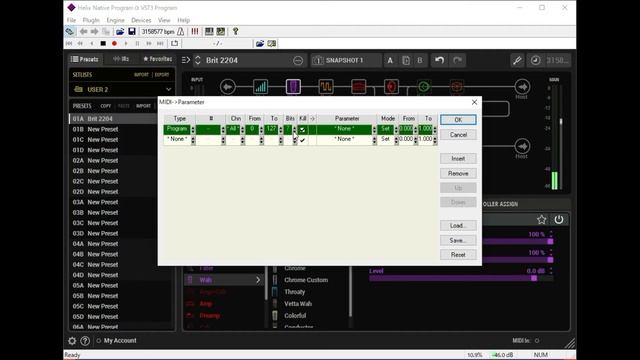This screenshot has width=640, height=360.
Task: Select the Chrome Custom wah model
Action: click(306, 280)
